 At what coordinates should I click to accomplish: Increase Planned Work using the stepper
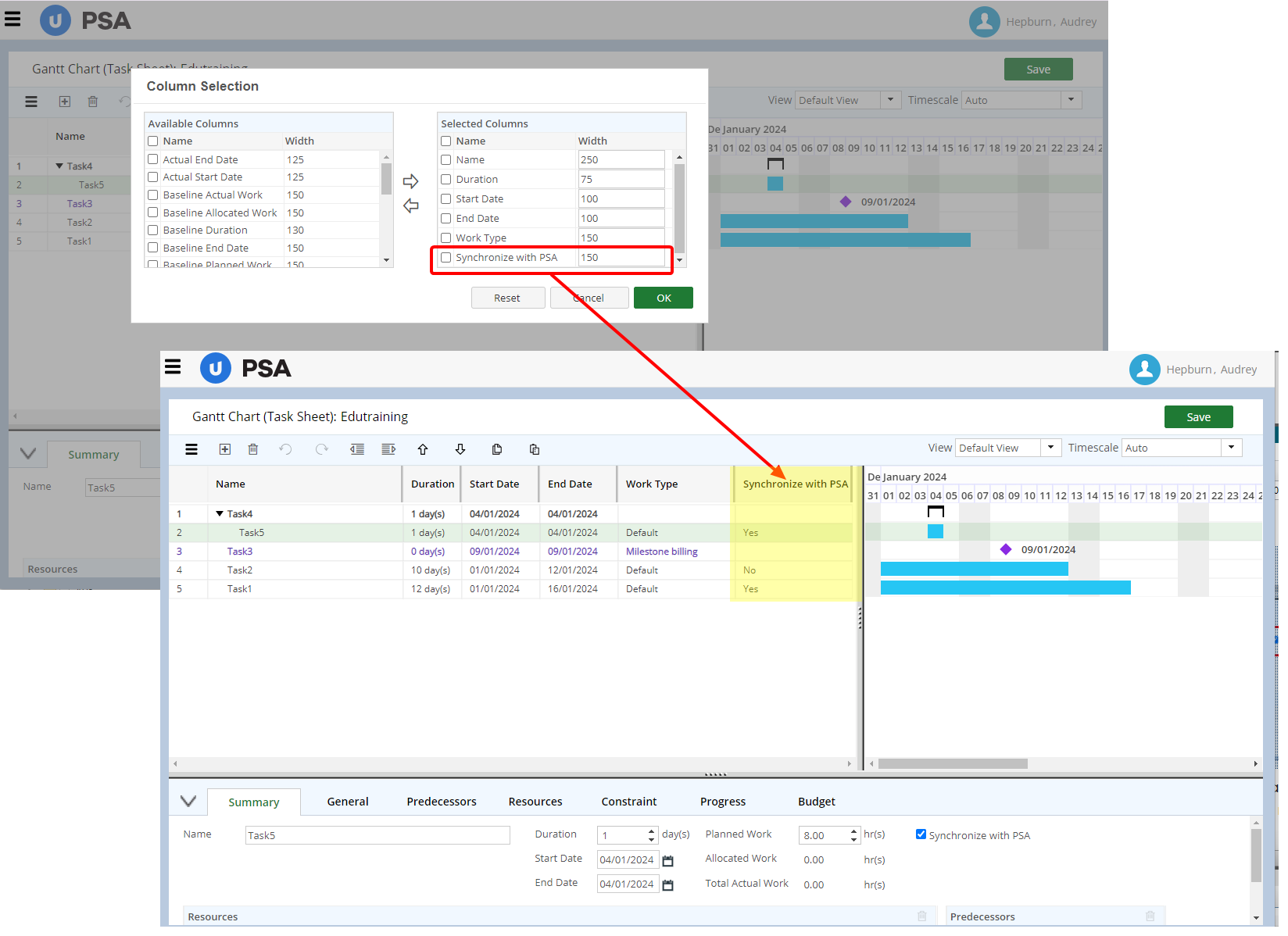click(x=853, y=831)
